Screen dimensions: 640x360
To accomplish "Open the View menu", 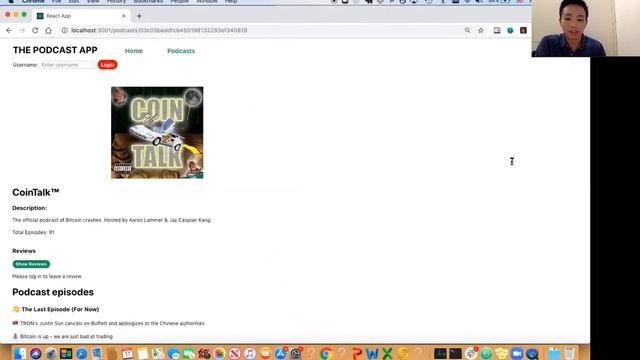I will 93,2.
